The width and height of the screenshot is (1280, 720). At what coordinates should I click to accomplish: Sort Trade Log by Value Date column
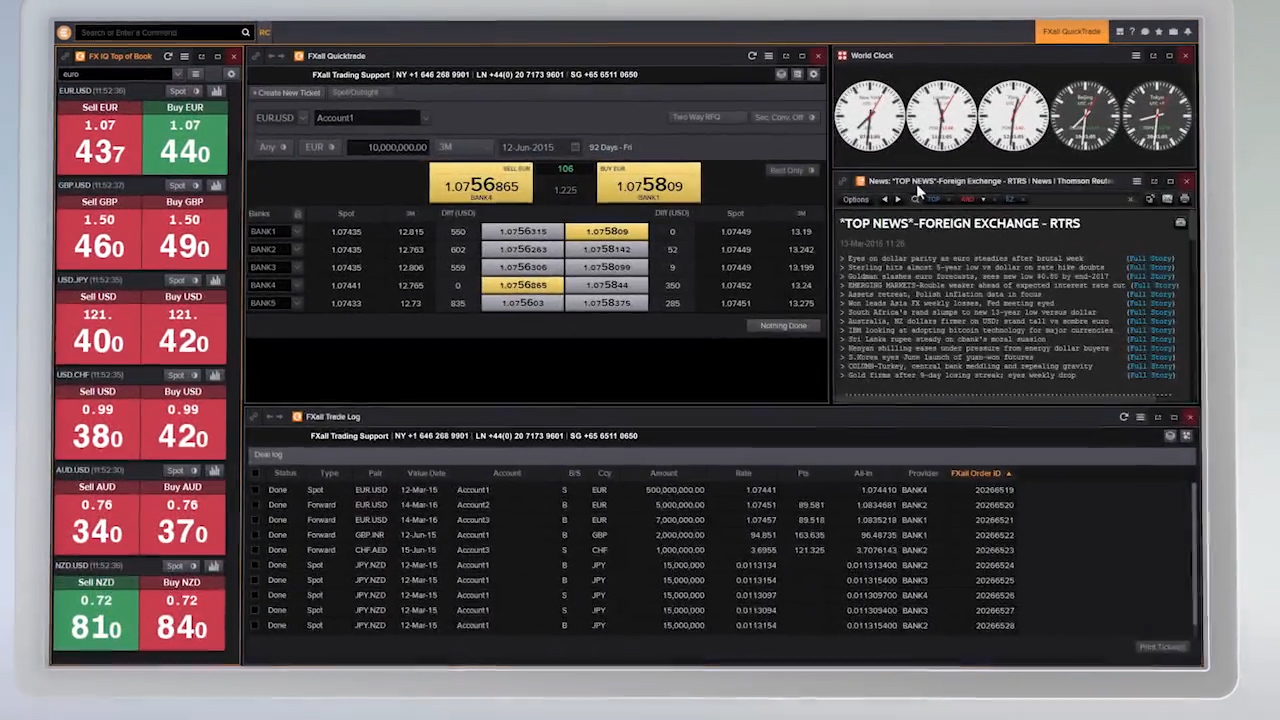coord(426,473)
